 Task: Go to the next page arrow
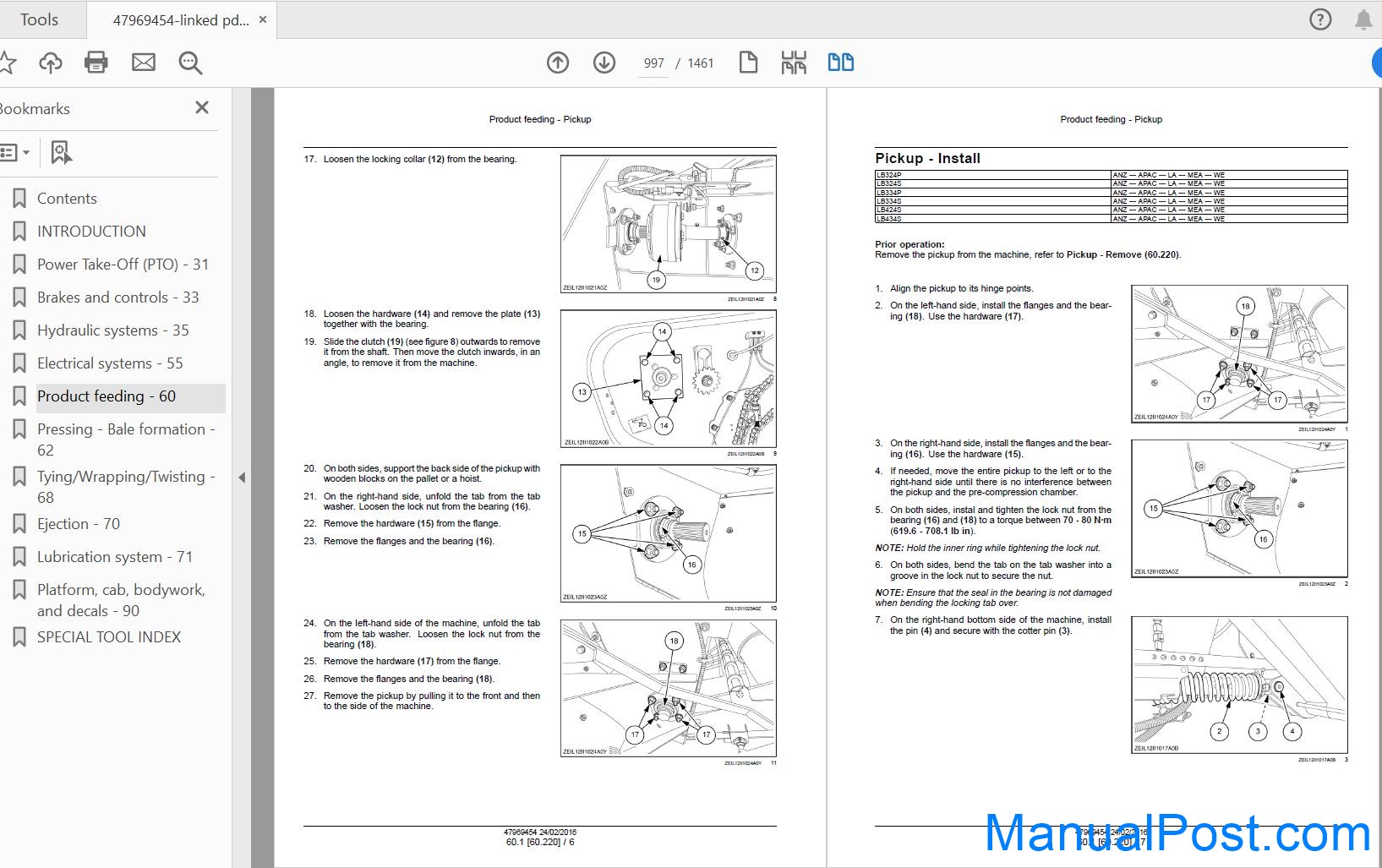pos(604,63)
